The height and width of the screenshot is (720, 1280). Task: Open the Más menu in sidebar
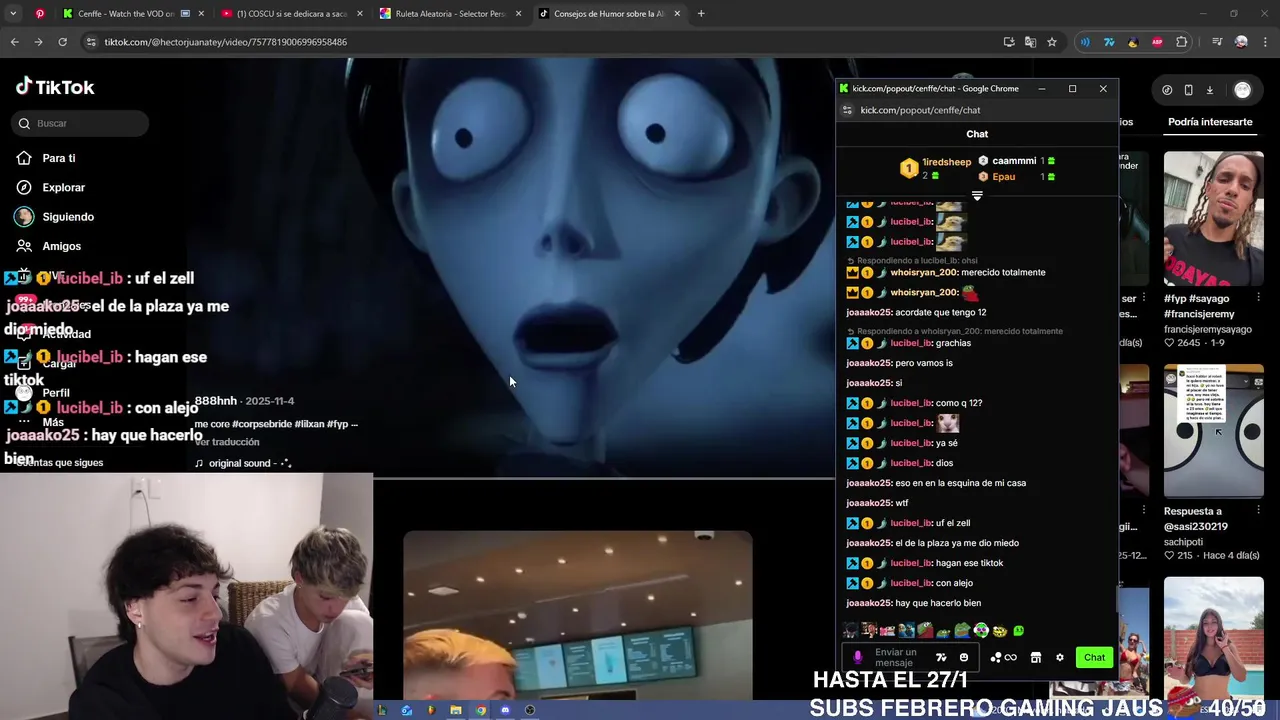[x=53, y=422]
